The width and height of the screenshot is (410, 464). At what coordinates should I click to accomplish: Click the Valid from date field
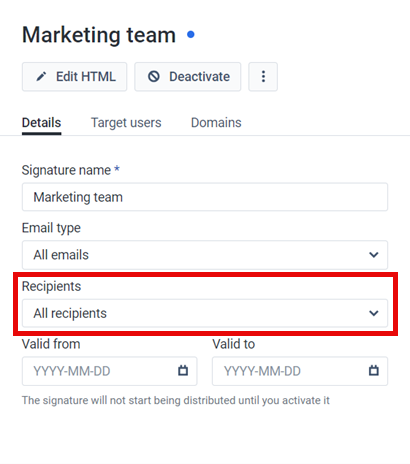110,371
